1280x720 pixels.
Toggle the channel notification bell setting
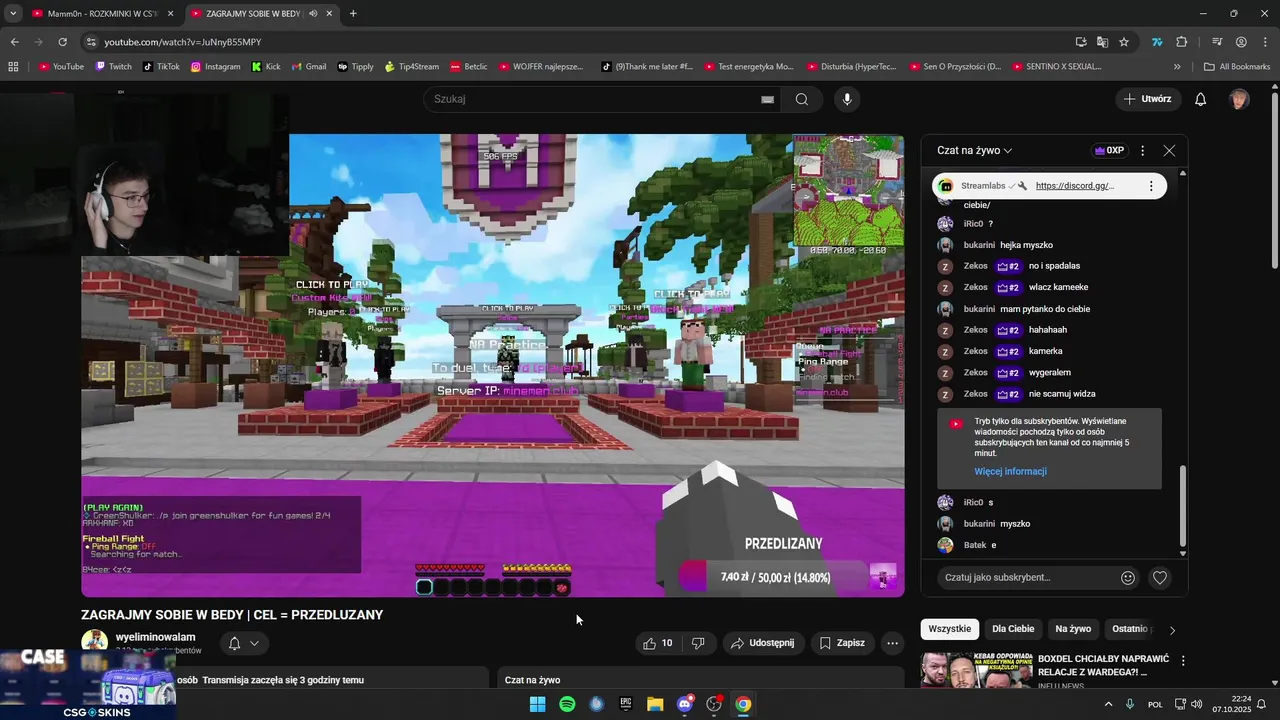tap(243, 643)
